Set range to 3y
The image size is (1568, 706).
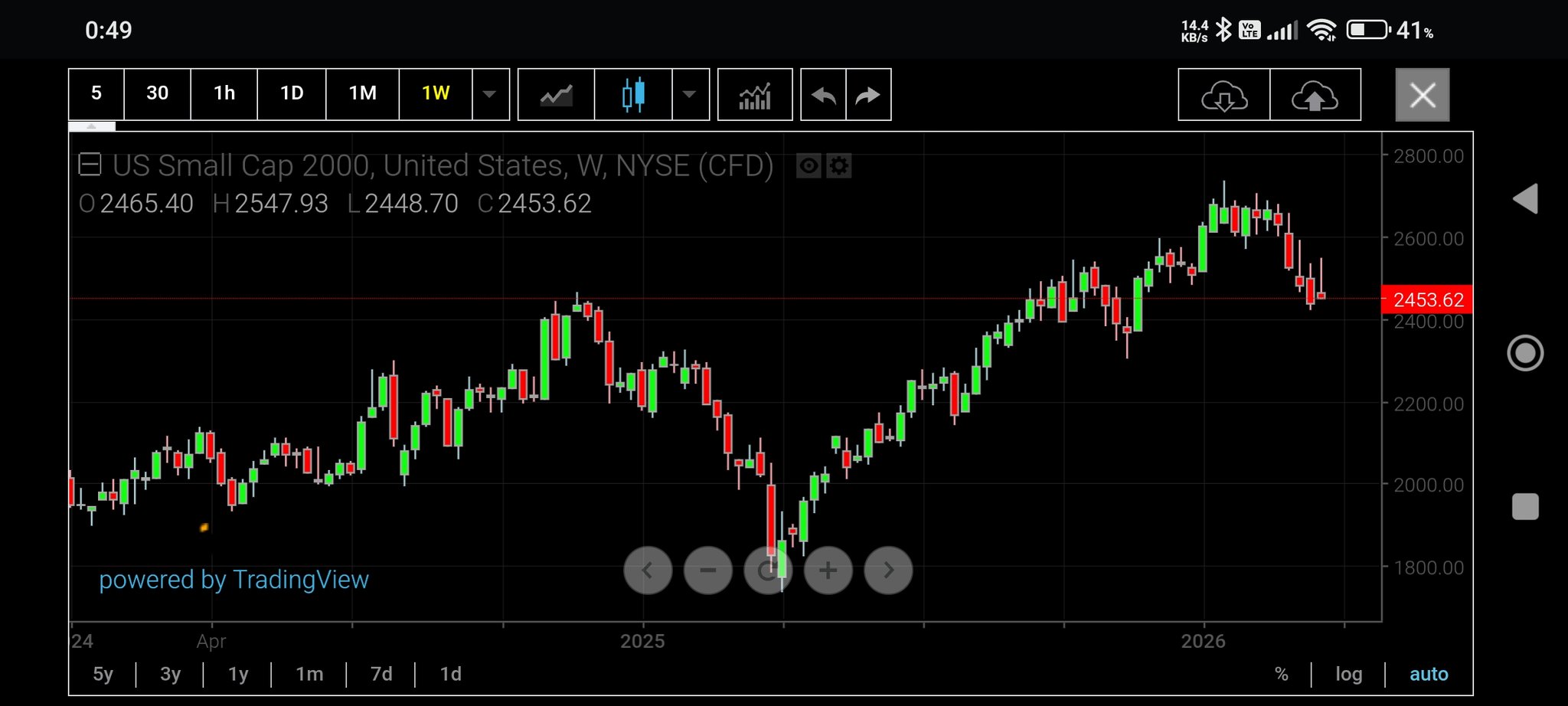170,674
